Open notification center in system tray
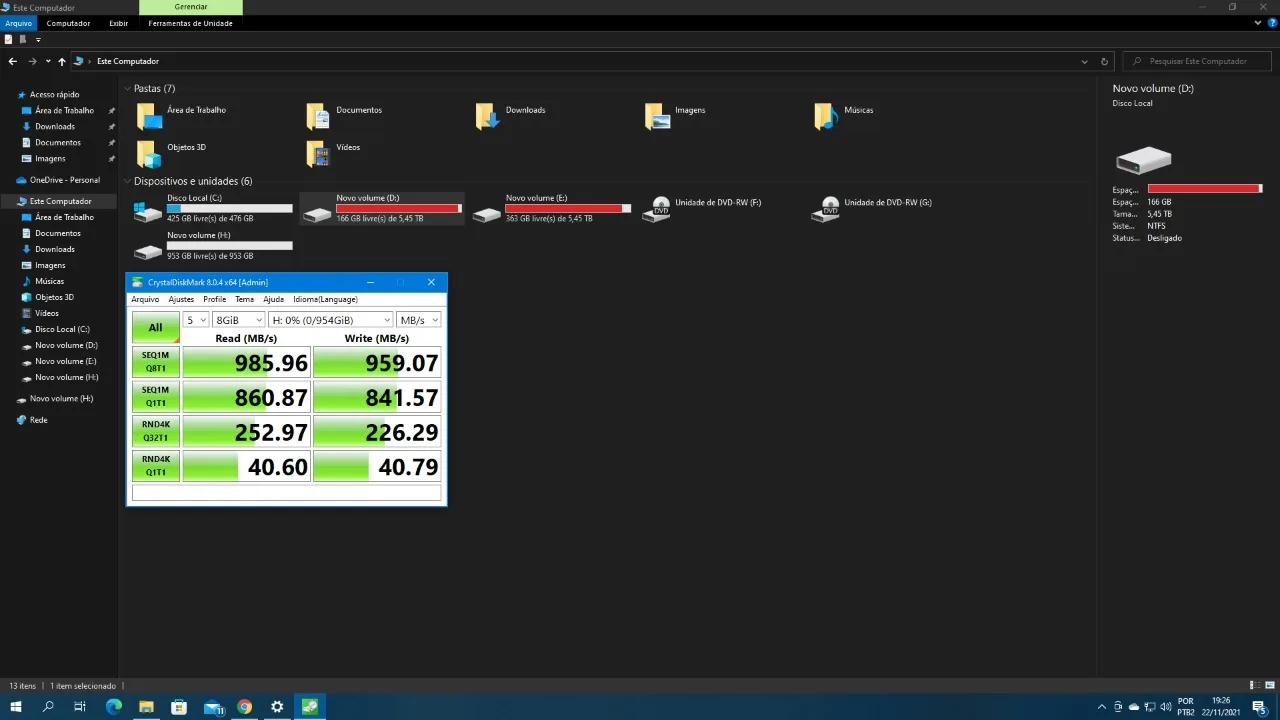Screen dimensions: 1280x720 (x=1259, y=707)
